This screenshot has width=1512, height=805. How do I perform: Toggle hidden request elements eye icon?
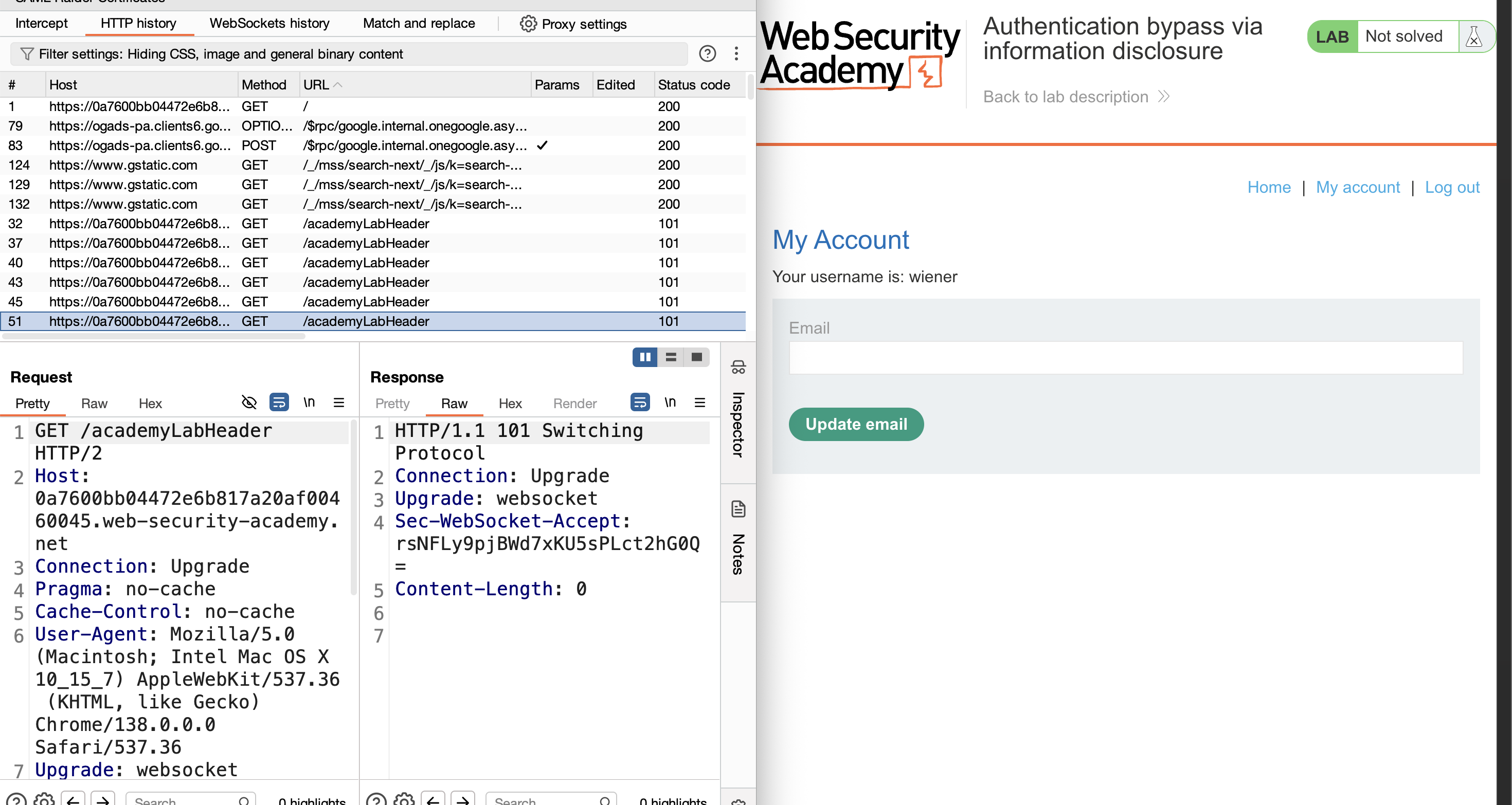coord(249,402)
